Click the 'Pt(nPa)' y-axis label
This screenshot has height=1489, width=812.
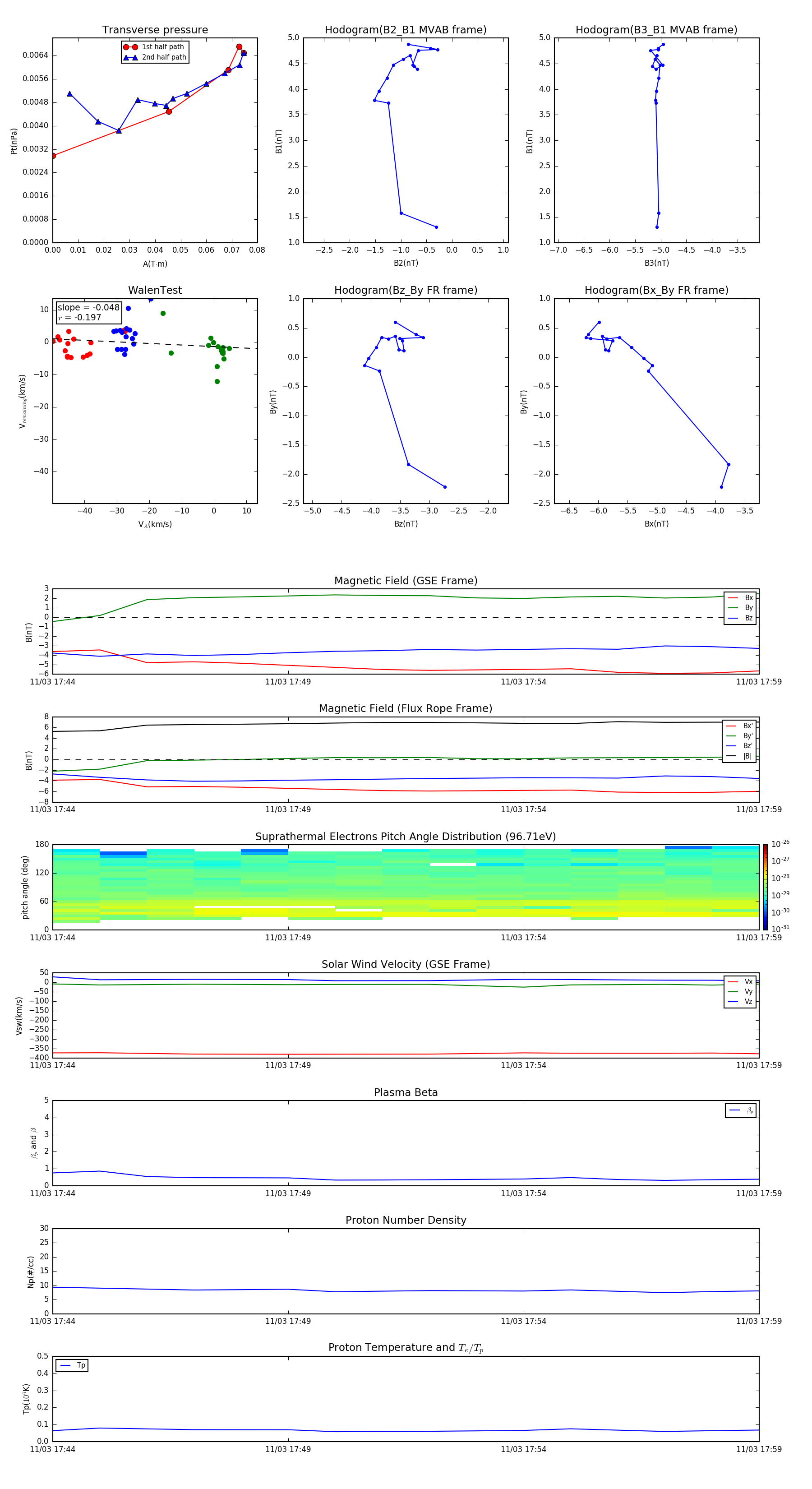pyautogui.click(x=14, y=140)
